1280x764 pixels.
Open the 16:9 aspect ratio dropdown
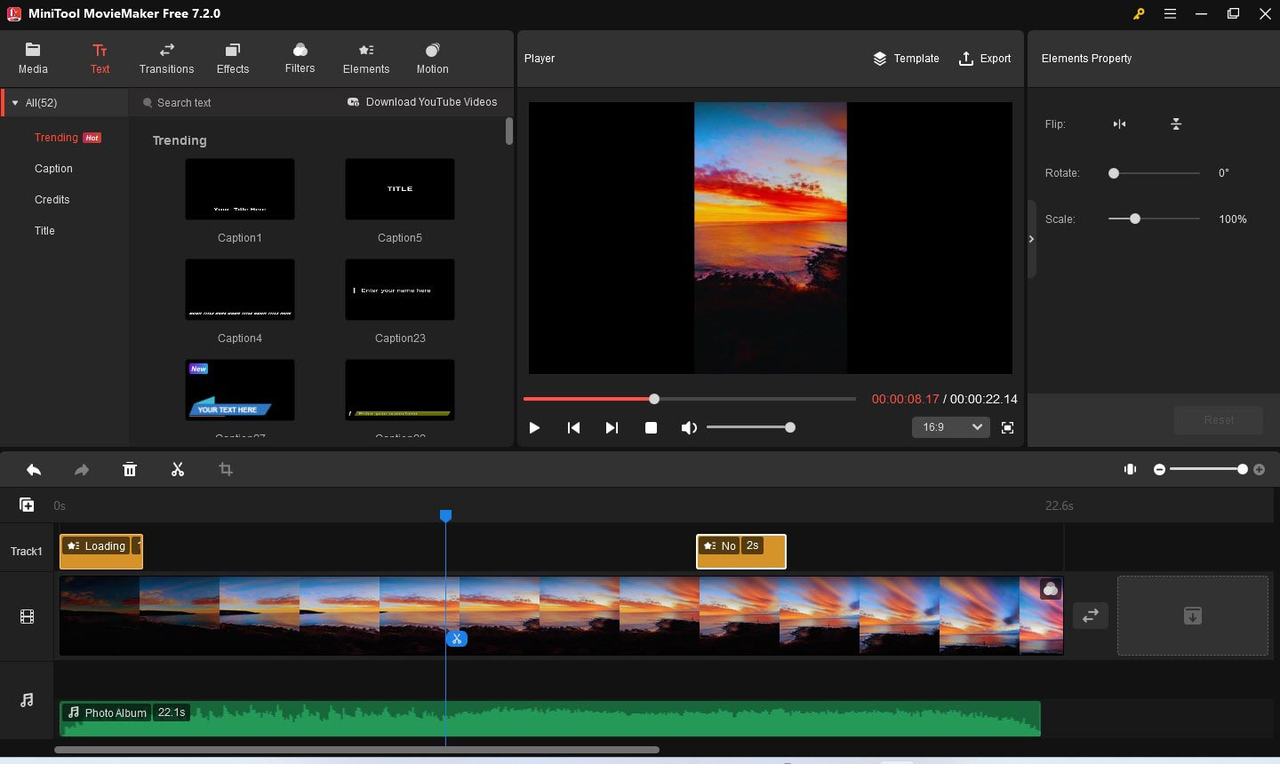[950, 427]
